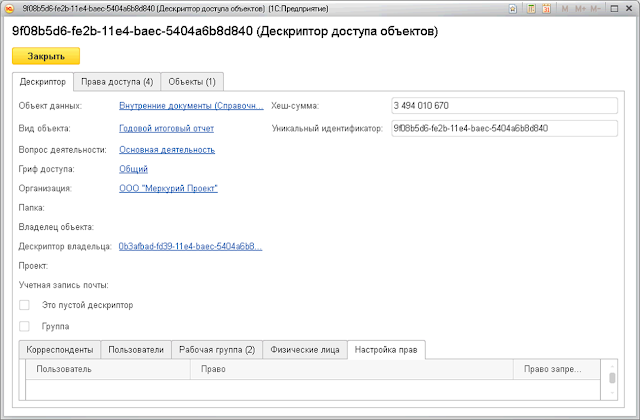Click the M memory button
The width and height of the screenshot is (640, 420).
[565, 9]
